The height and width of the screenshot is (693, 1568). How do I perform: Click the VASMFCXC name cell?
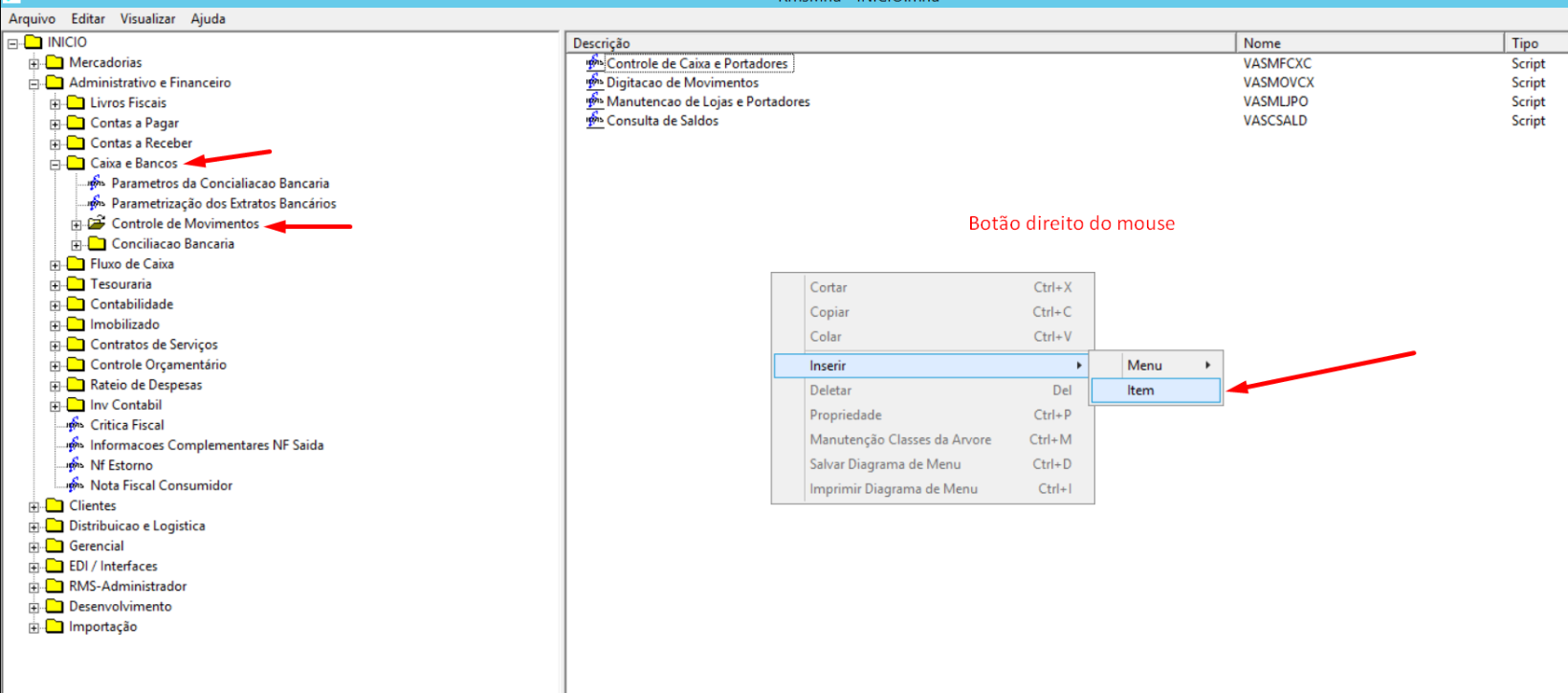[1277, 63]
